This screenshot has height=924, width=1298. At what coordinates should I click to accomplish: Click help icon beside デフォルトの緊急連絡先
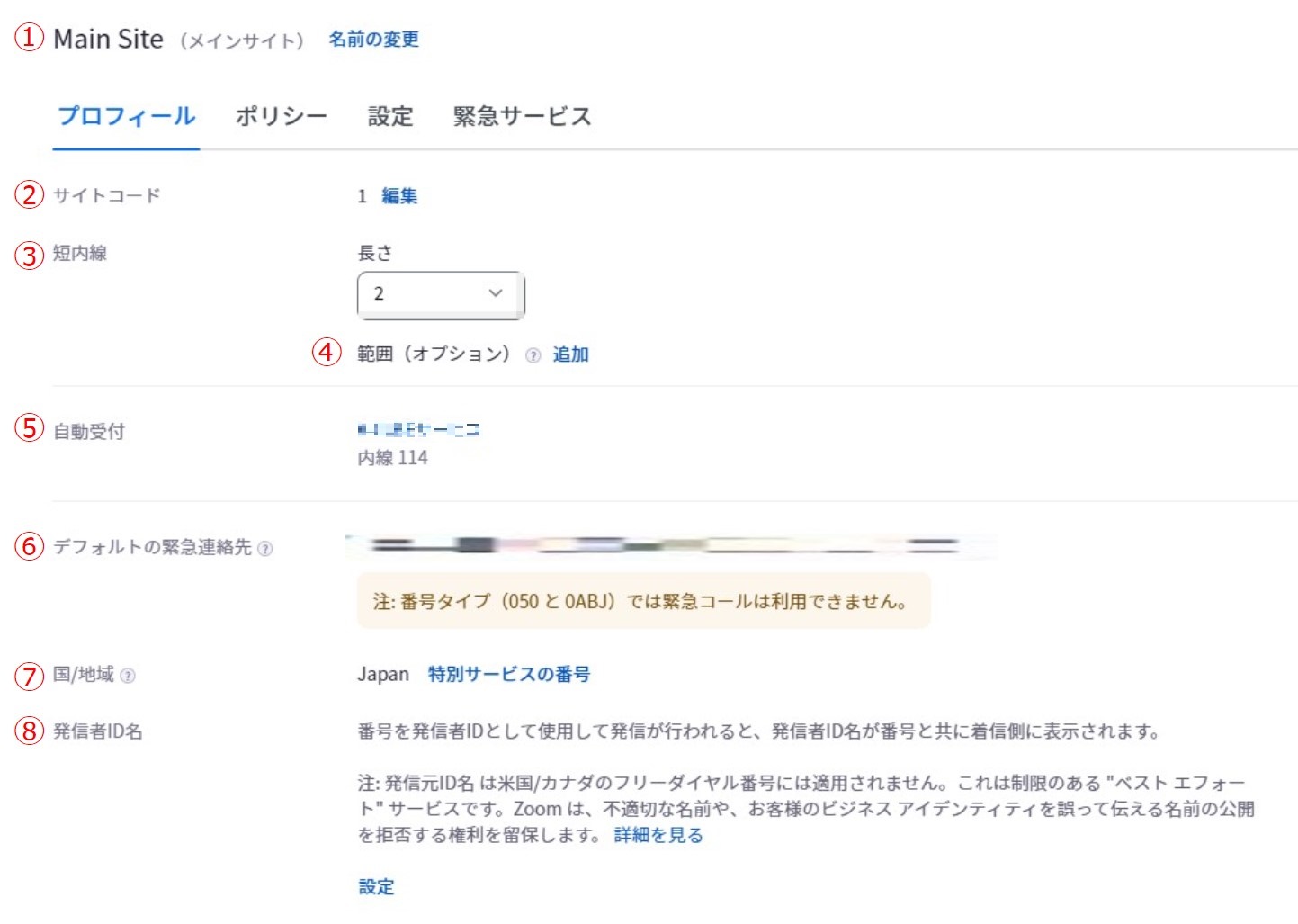pyautogui.click(x=265, y=548)
